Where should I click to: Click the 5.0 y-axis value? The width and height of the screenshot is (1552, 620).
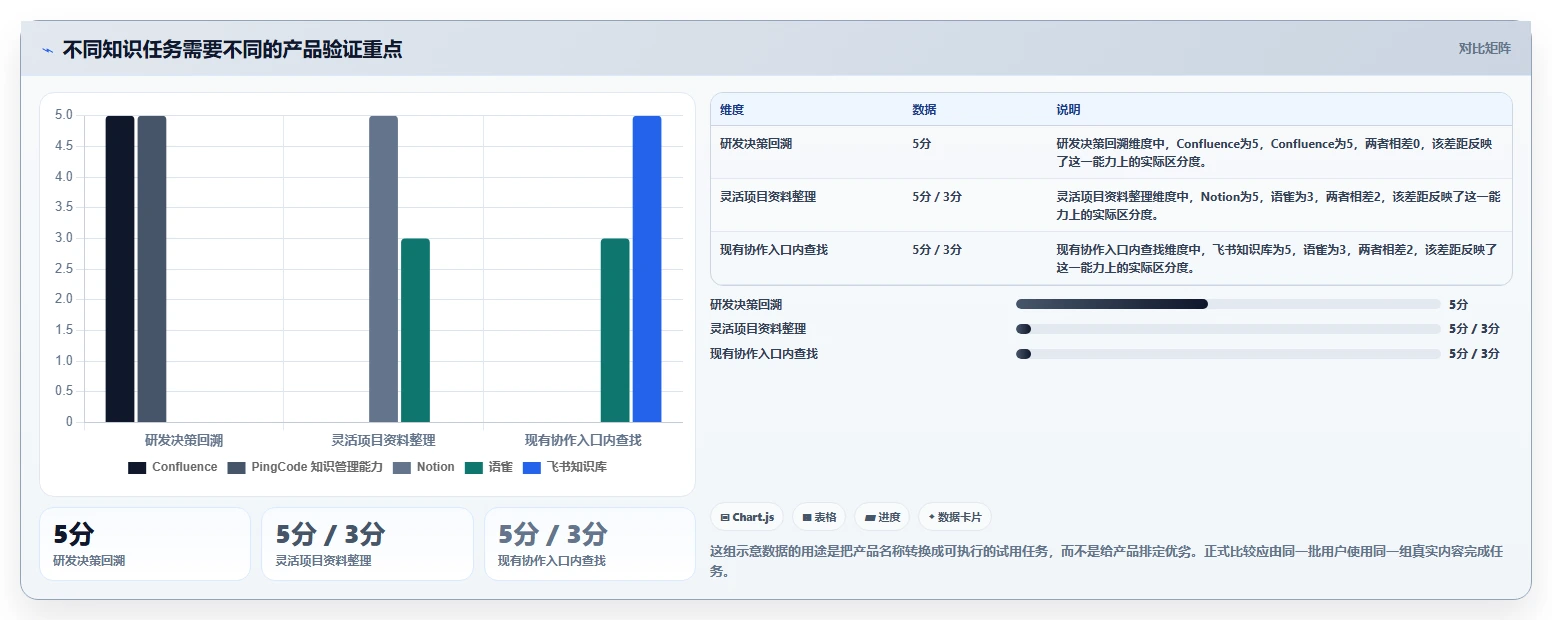point(64,115)
